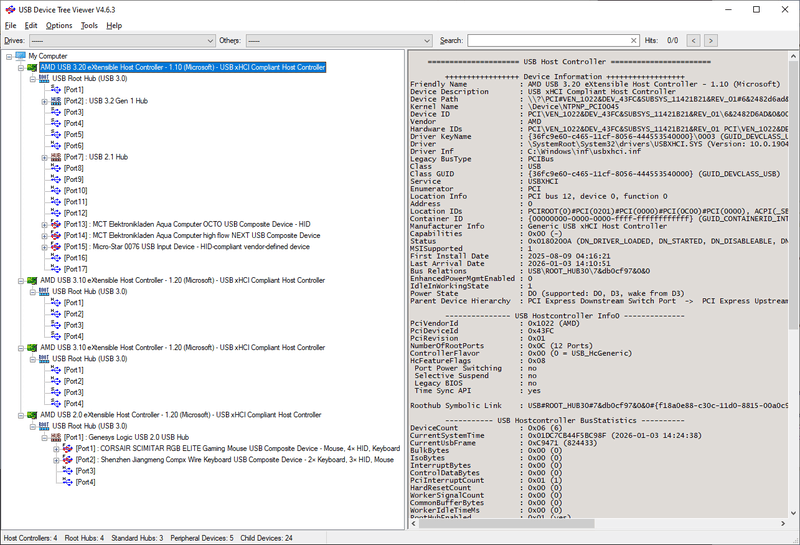
Task: Go to previous search hit
Action: [693, 40]
